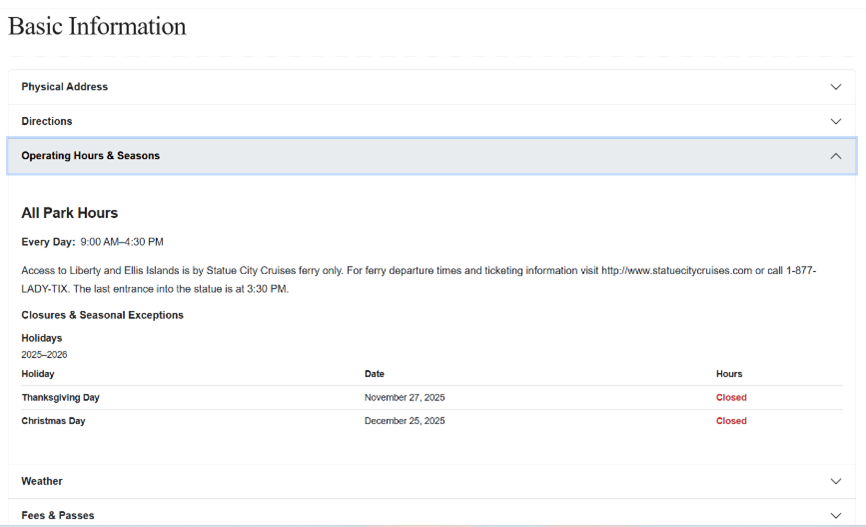
Task: Click the Thanksgiving Day holiday name
Action: (60, 397)
